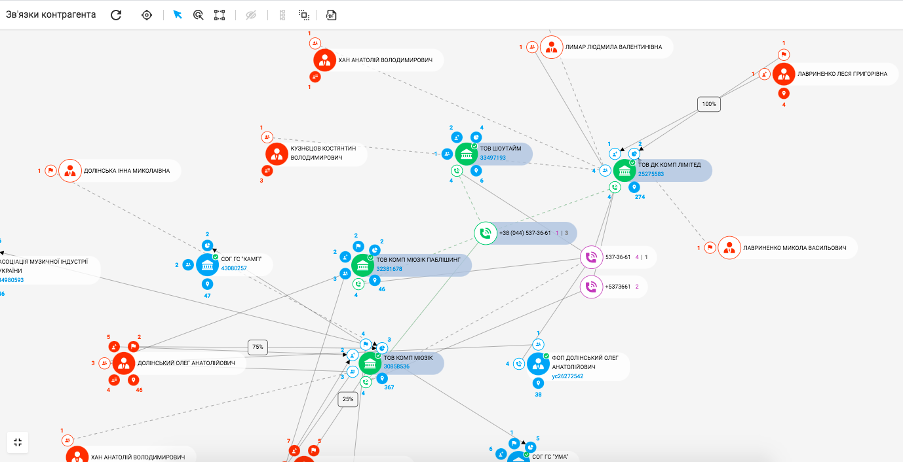
Task: Expand the location pin showing 367
Action: coord(389,378)
